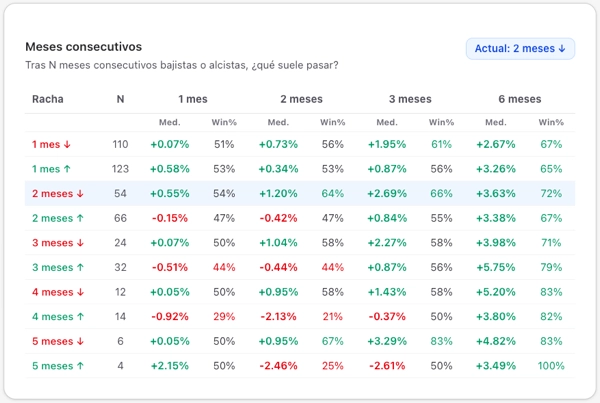Click the +0.58% median cell
The width and height of the screenshot is (600, 403).
170,169
